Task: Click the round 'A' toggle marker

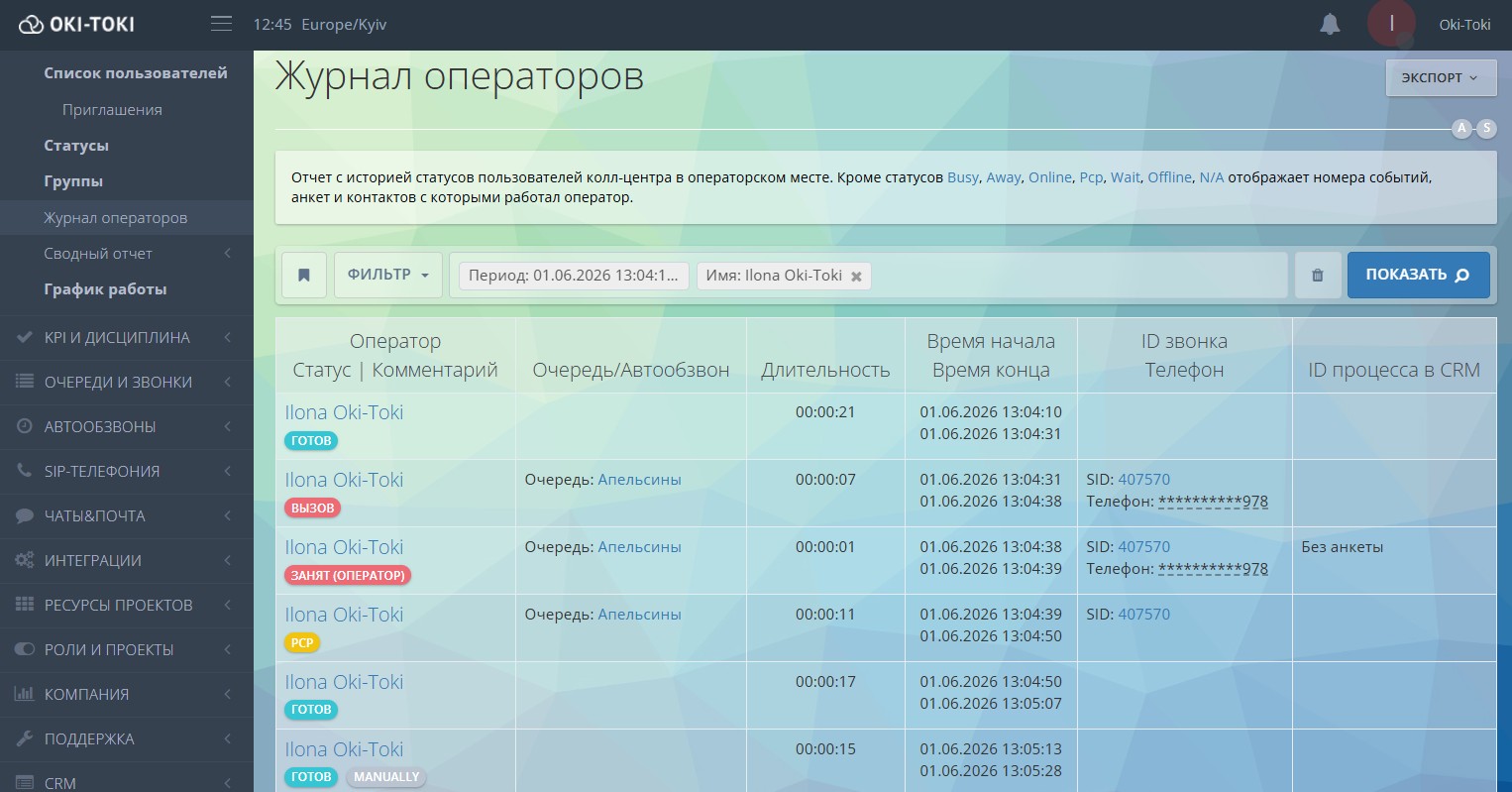Action: [x=1461, y=128]
